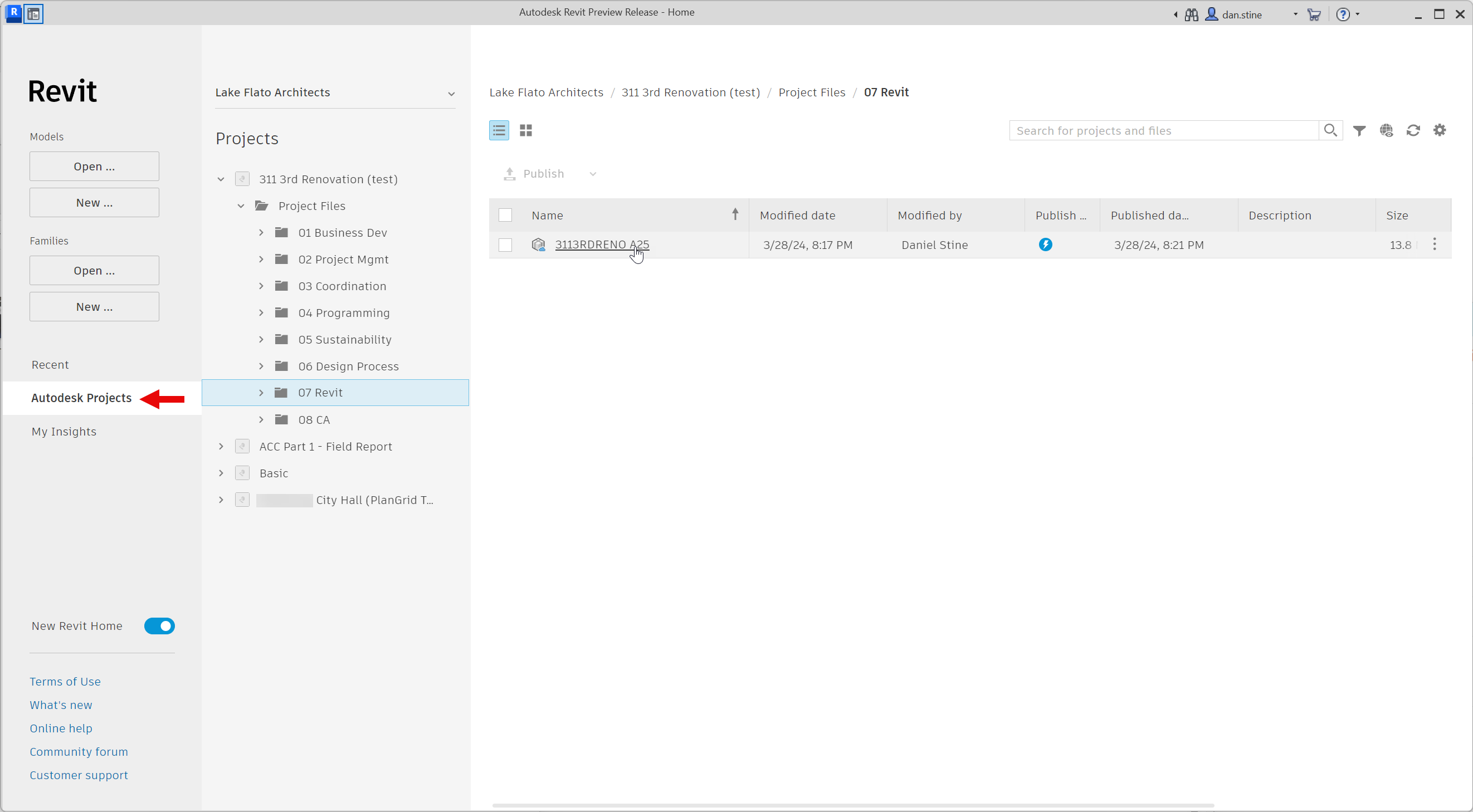Go to Lake Flato Architects in breadcrumb
Screen dimensions: 1473x812
click(546, 92)
